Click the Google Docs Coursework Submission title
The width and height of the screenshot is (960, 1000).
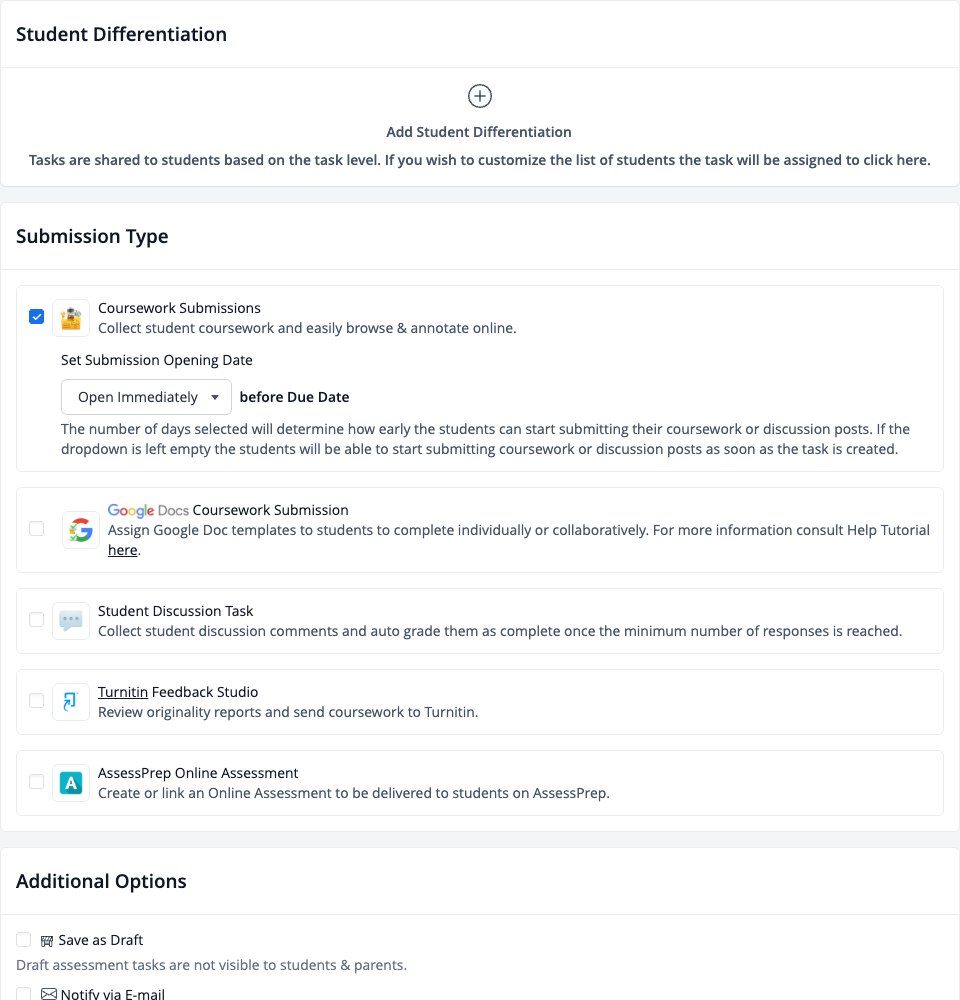point(228,510)
